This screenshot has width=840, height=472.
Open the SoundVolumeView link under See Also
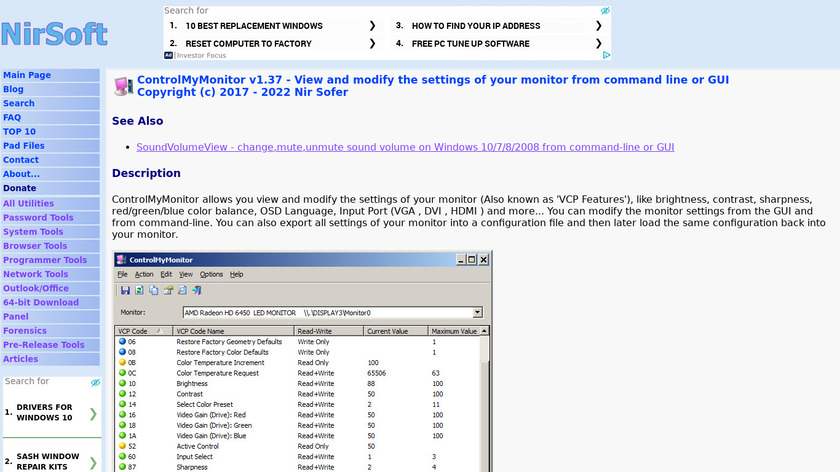[405, 147]
